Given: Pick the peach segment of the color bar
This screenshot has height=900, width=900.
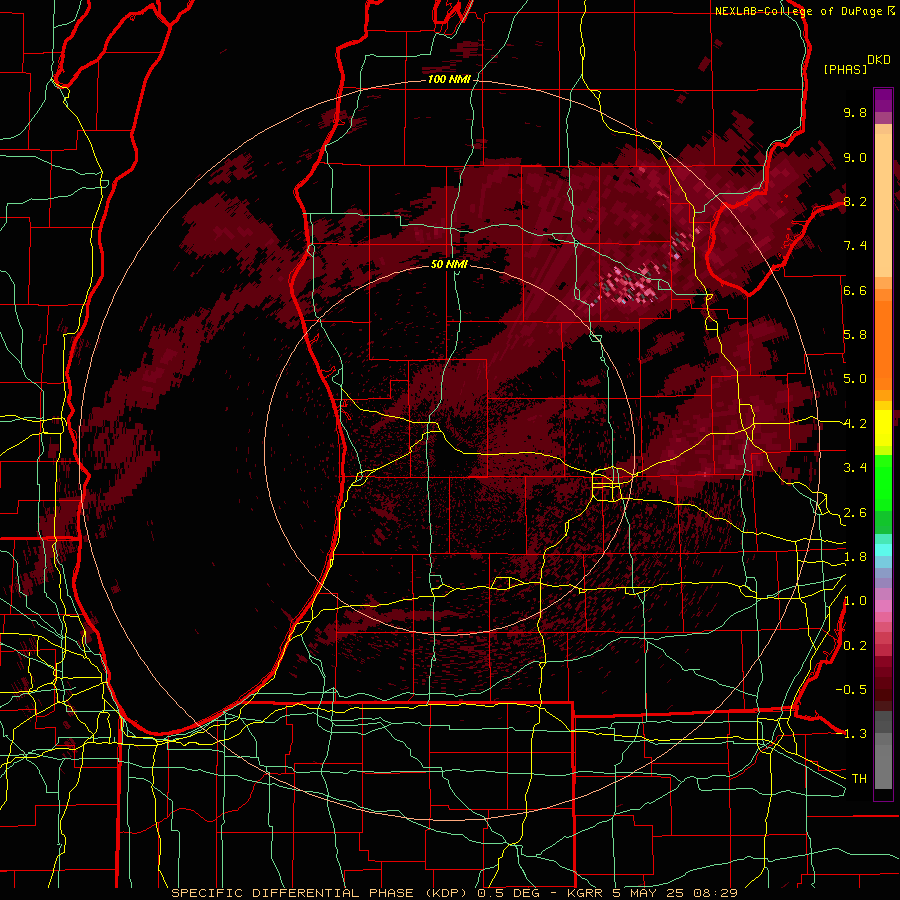Looking at the screenshot, I should 883,207.
